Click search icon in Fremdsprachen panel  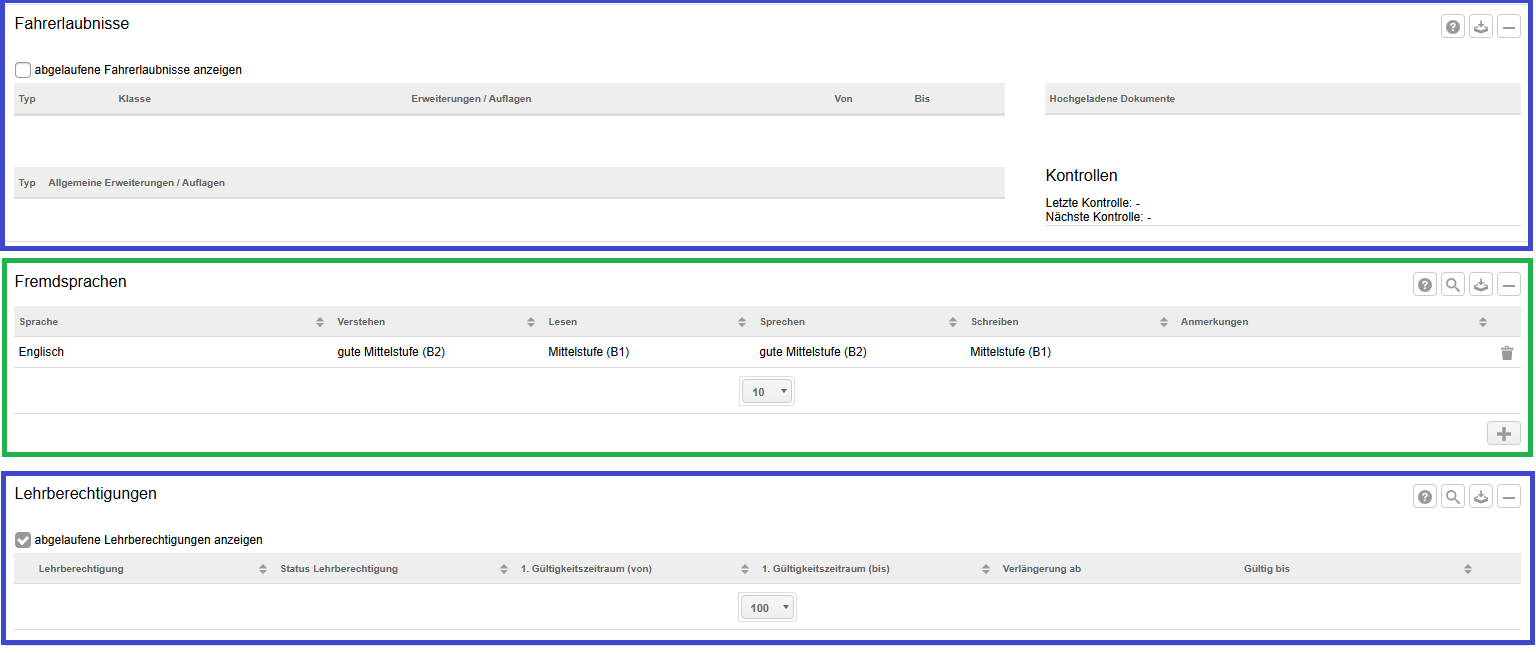1453,285
